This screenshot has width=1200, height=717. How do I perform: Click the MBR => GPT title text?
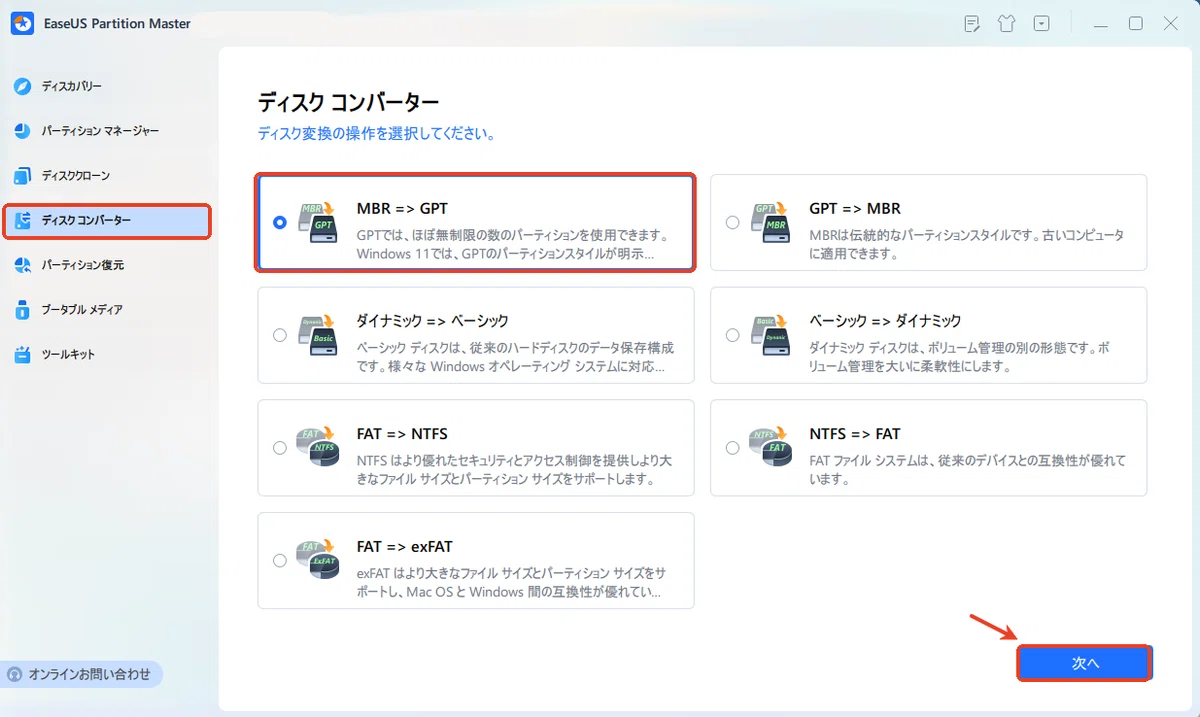pyautogui.click(x=402, y=209)
